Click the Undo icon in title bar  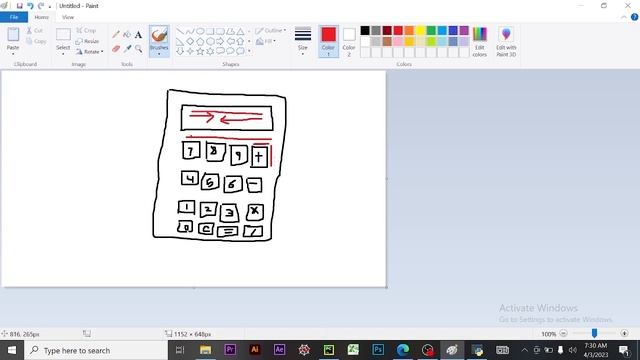pos(30,6)
